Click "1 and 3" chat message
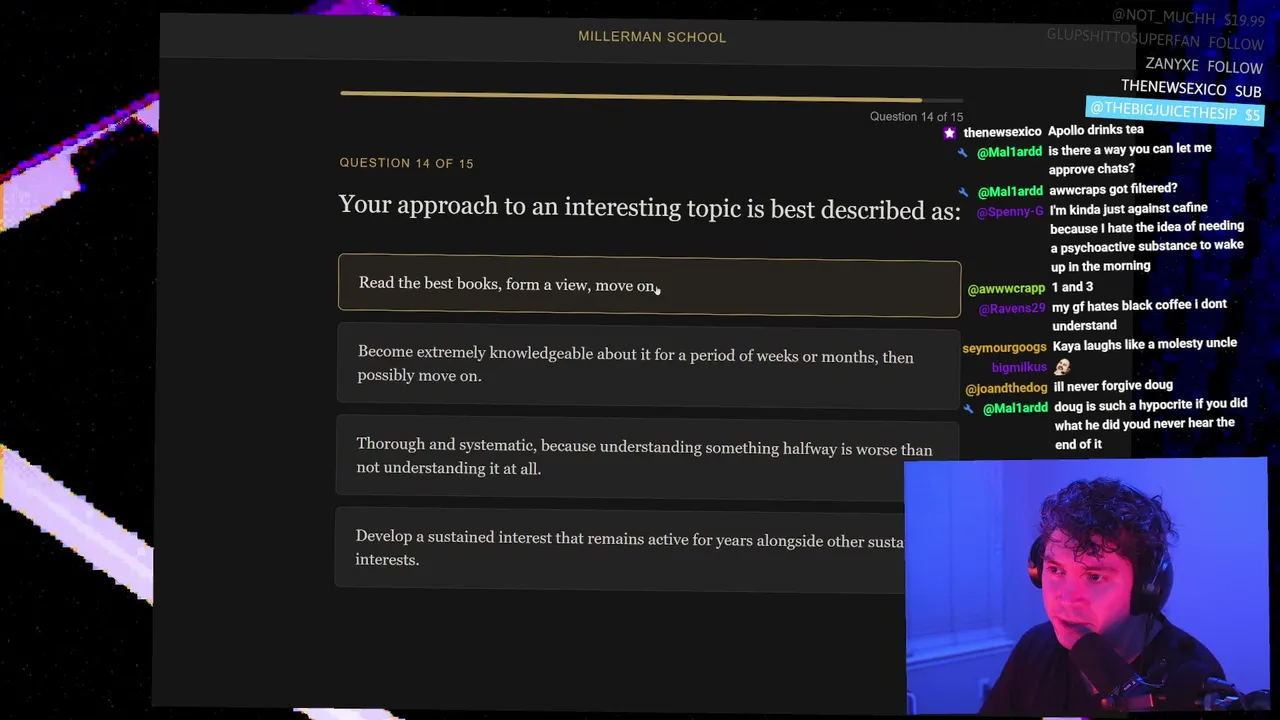Screen dimensions: 1280x720 click(x=1072, y=287)
